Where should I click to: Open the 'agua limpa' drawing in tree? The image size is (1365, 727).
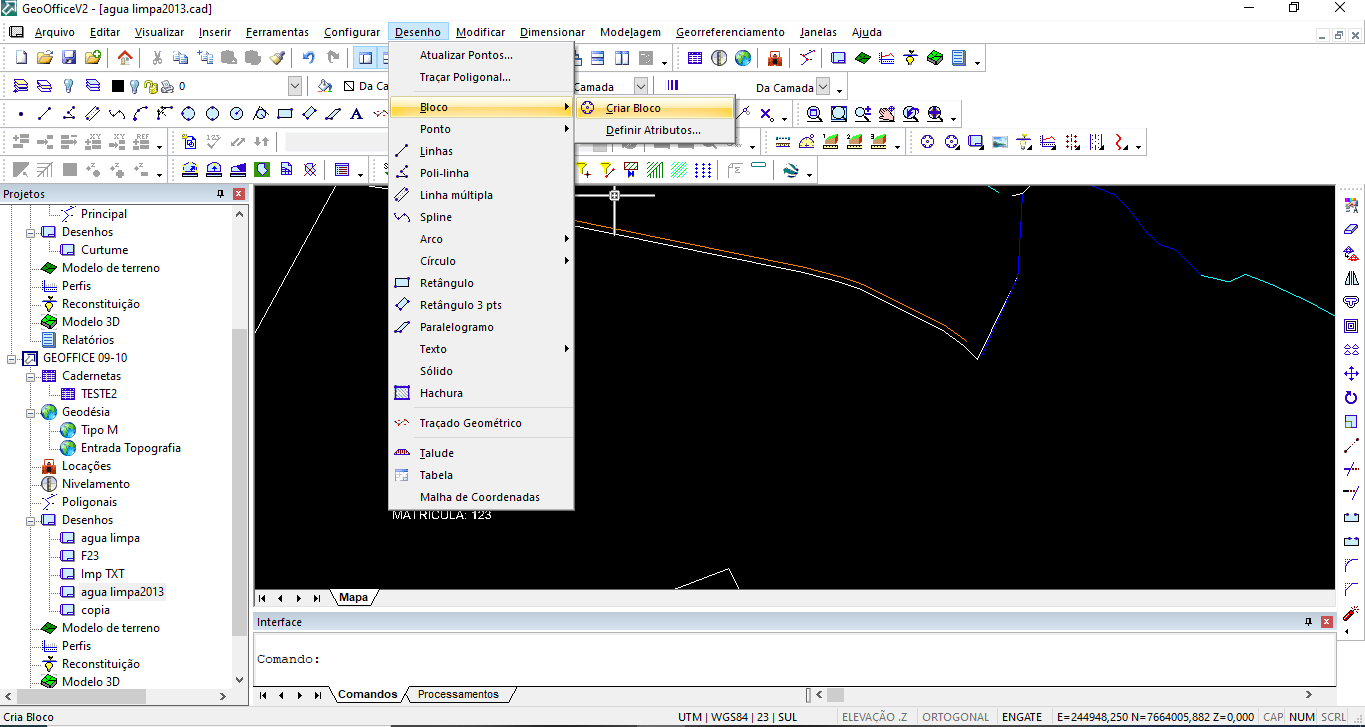pyautogui.click(x=110, y=538)
